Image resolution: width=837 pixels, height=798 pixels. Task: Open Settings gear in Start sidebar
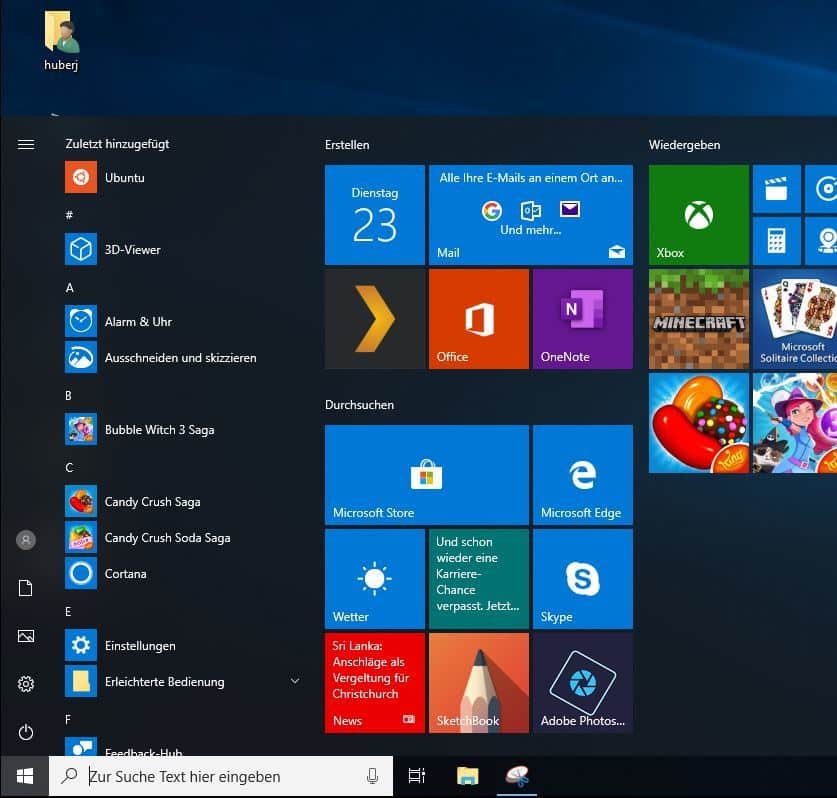(26, 684)
